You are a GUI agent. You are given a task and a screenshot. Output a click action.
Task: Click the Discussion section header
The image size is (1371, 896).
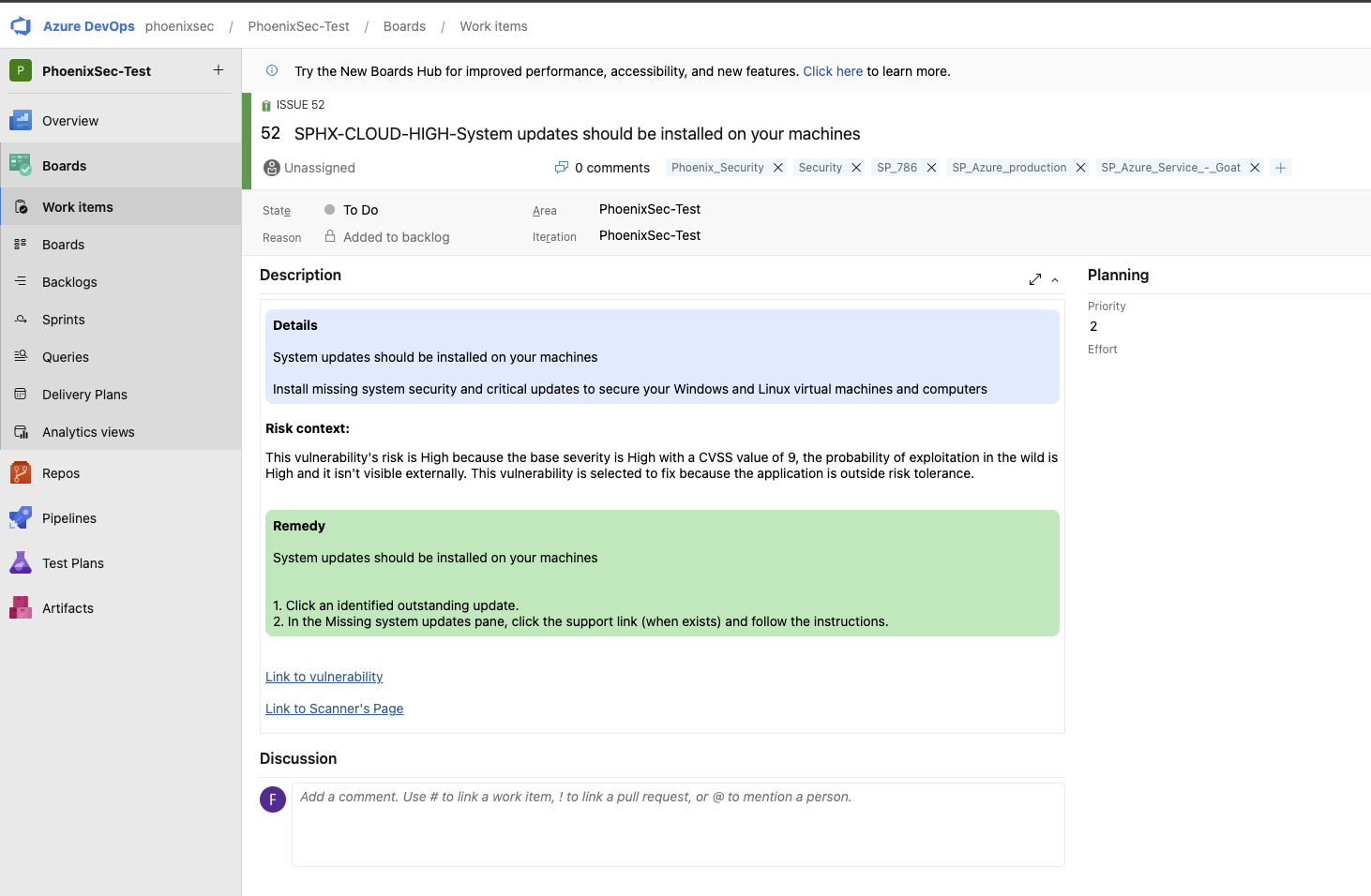298,758
